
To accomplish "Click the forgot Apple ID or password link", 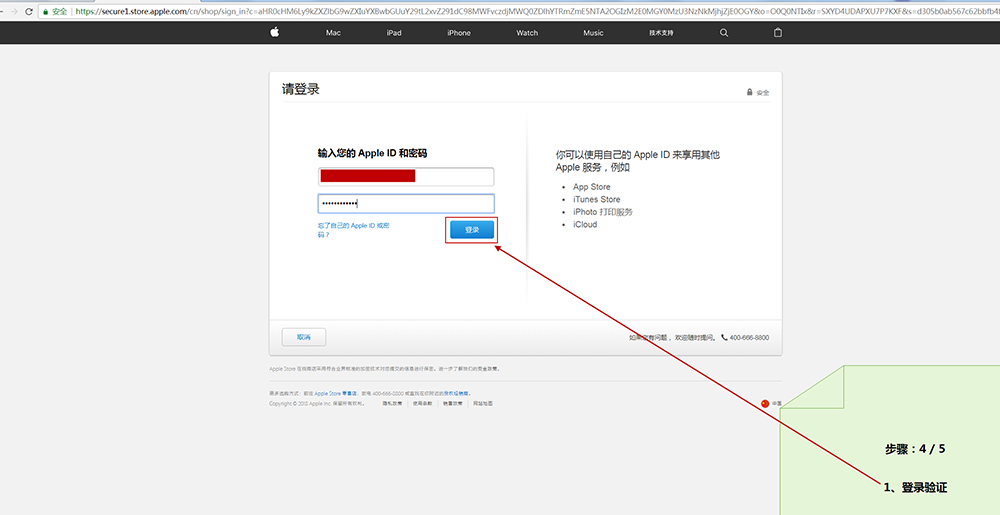I will [x=354, y=230].
